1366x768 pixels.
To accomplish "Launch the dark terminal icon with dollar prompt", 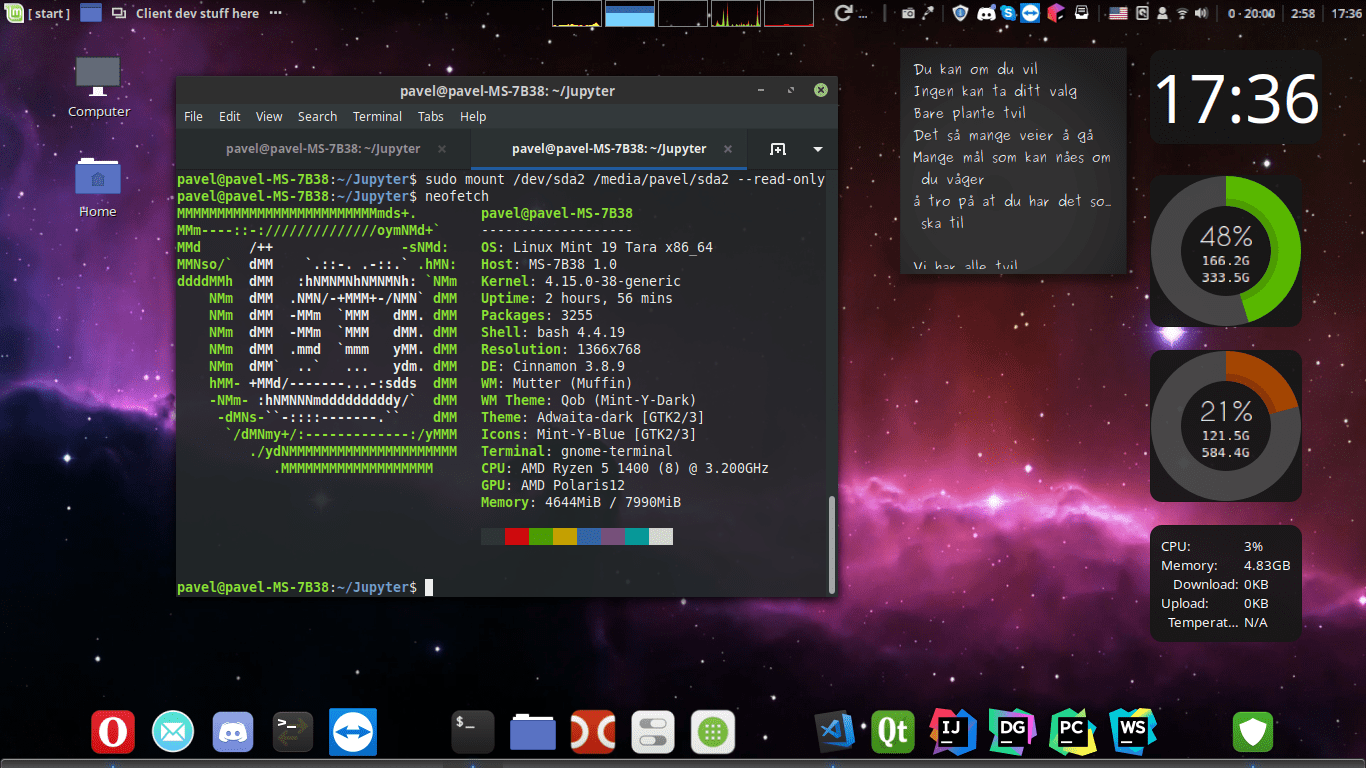I will pos(472,732).
